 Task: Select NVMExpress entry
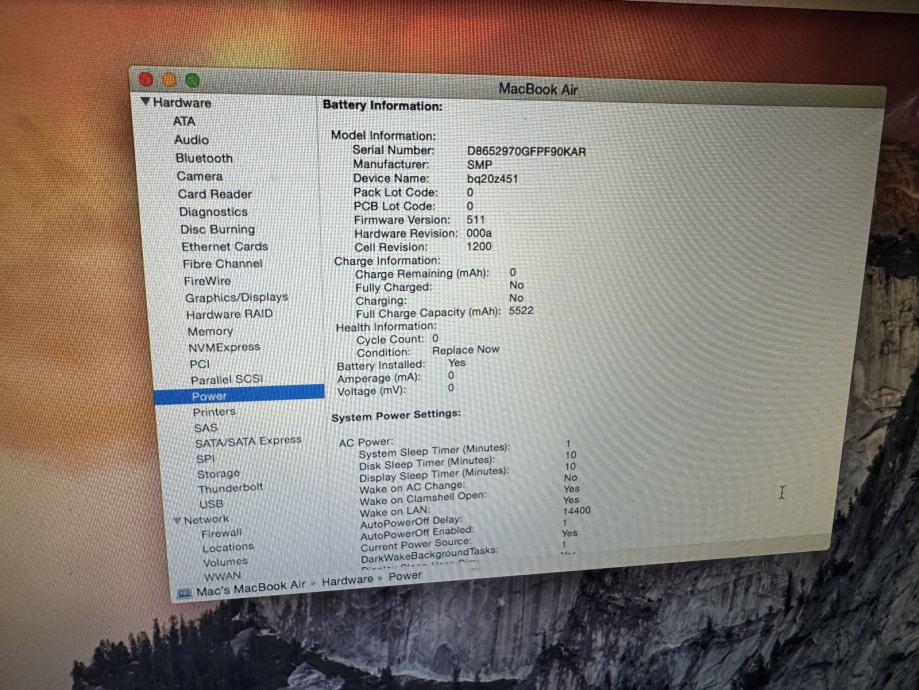point(224,348)
